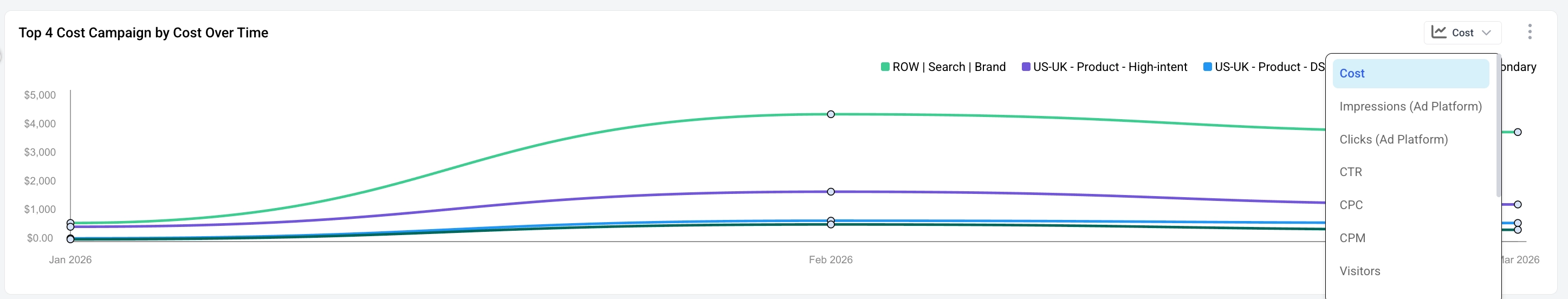This screenshot has width=1568, height=299.
Task: Toggle the US-UK - Product - DS series label
Action: 1269,67
